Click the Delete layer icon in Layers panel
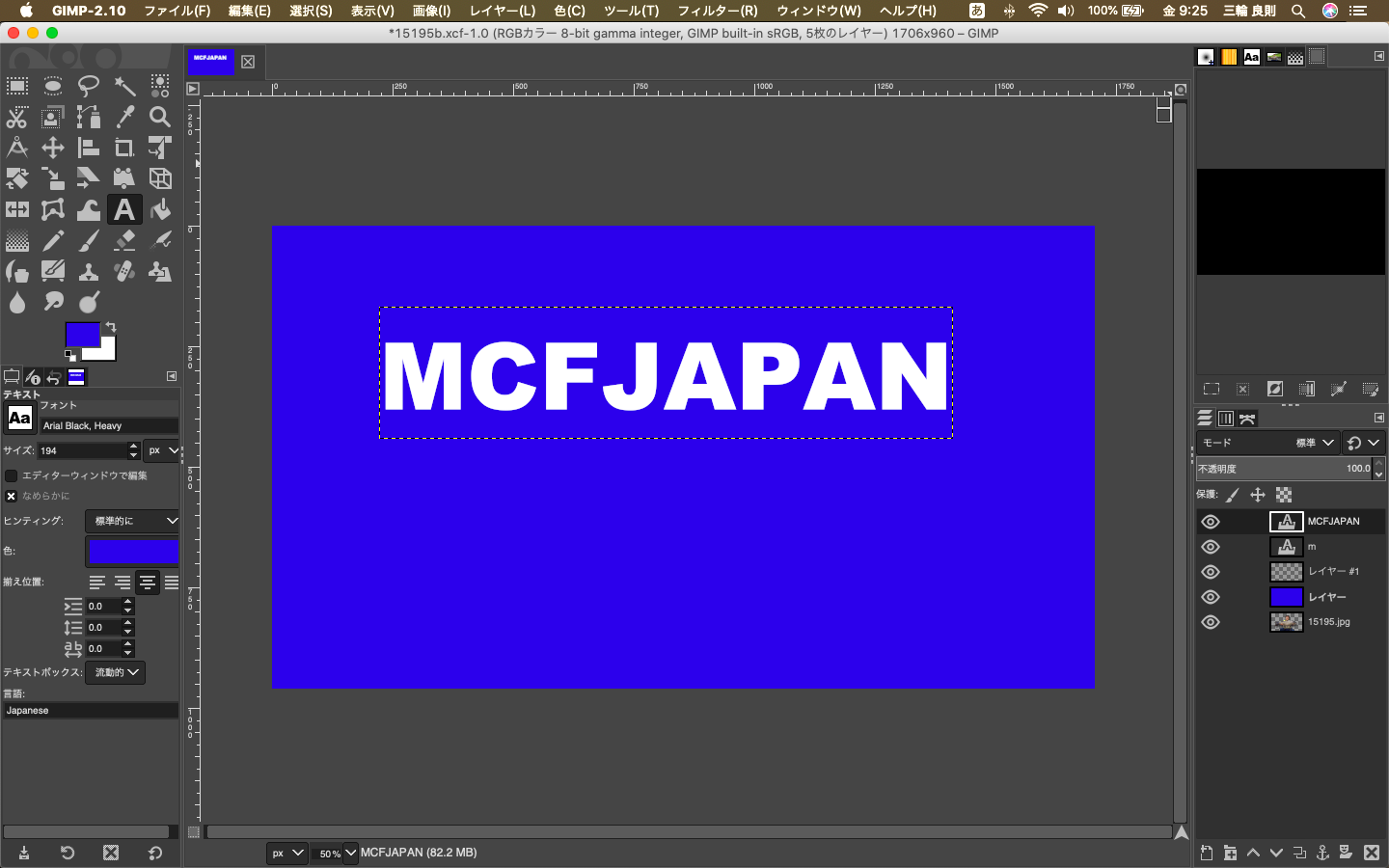The image size is (1389, 868). 1371,853
